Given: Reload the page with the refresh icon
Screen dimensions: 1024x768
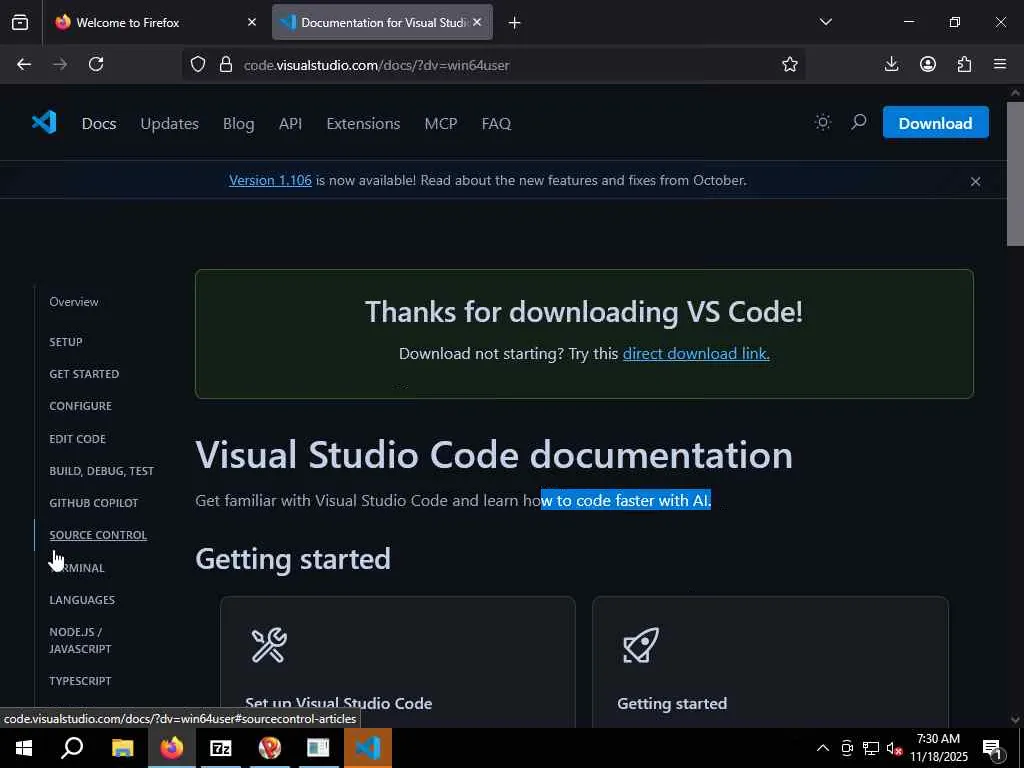Looking at the screenshot, I should (96, 64).
